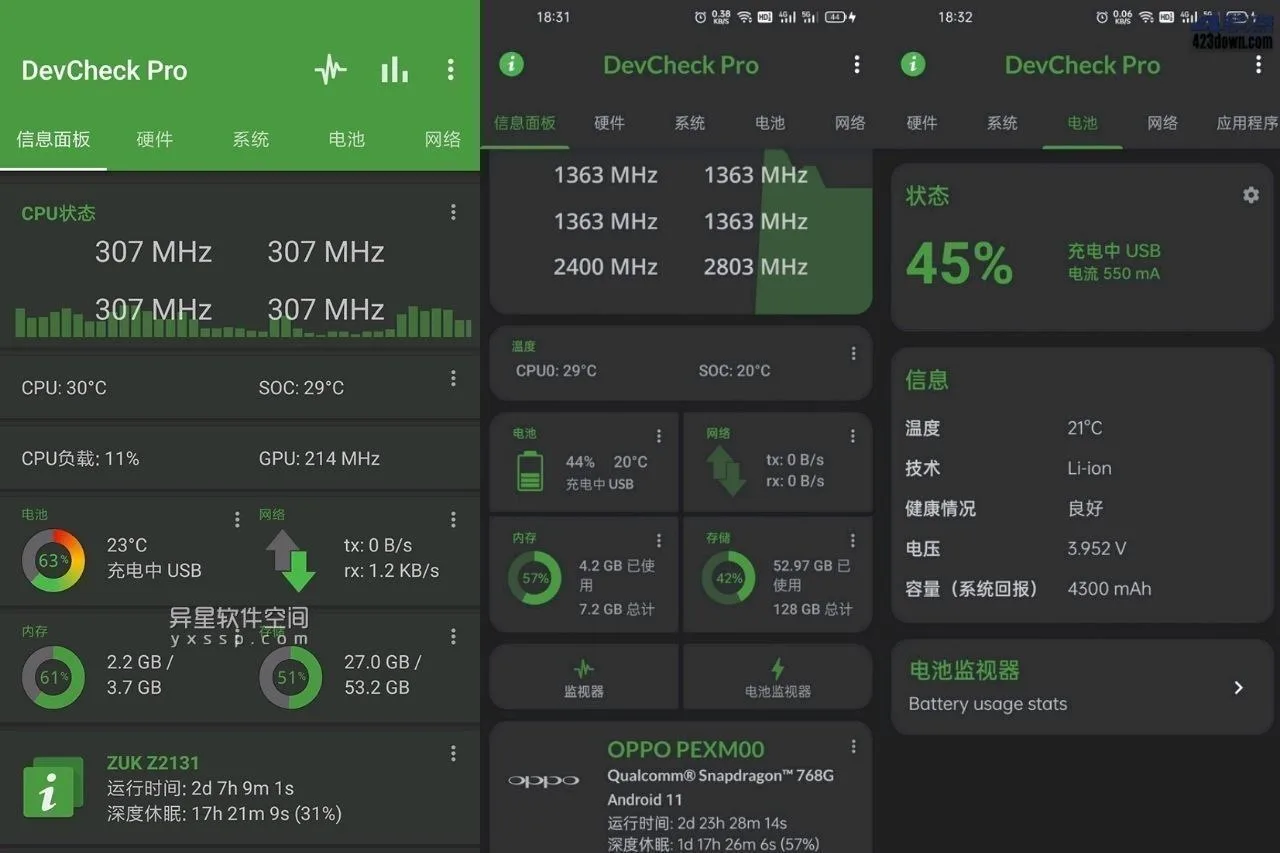Switch to 硬件 tab in right screen
Screen dimensions: 1280x853
click(x=922, y=123)
